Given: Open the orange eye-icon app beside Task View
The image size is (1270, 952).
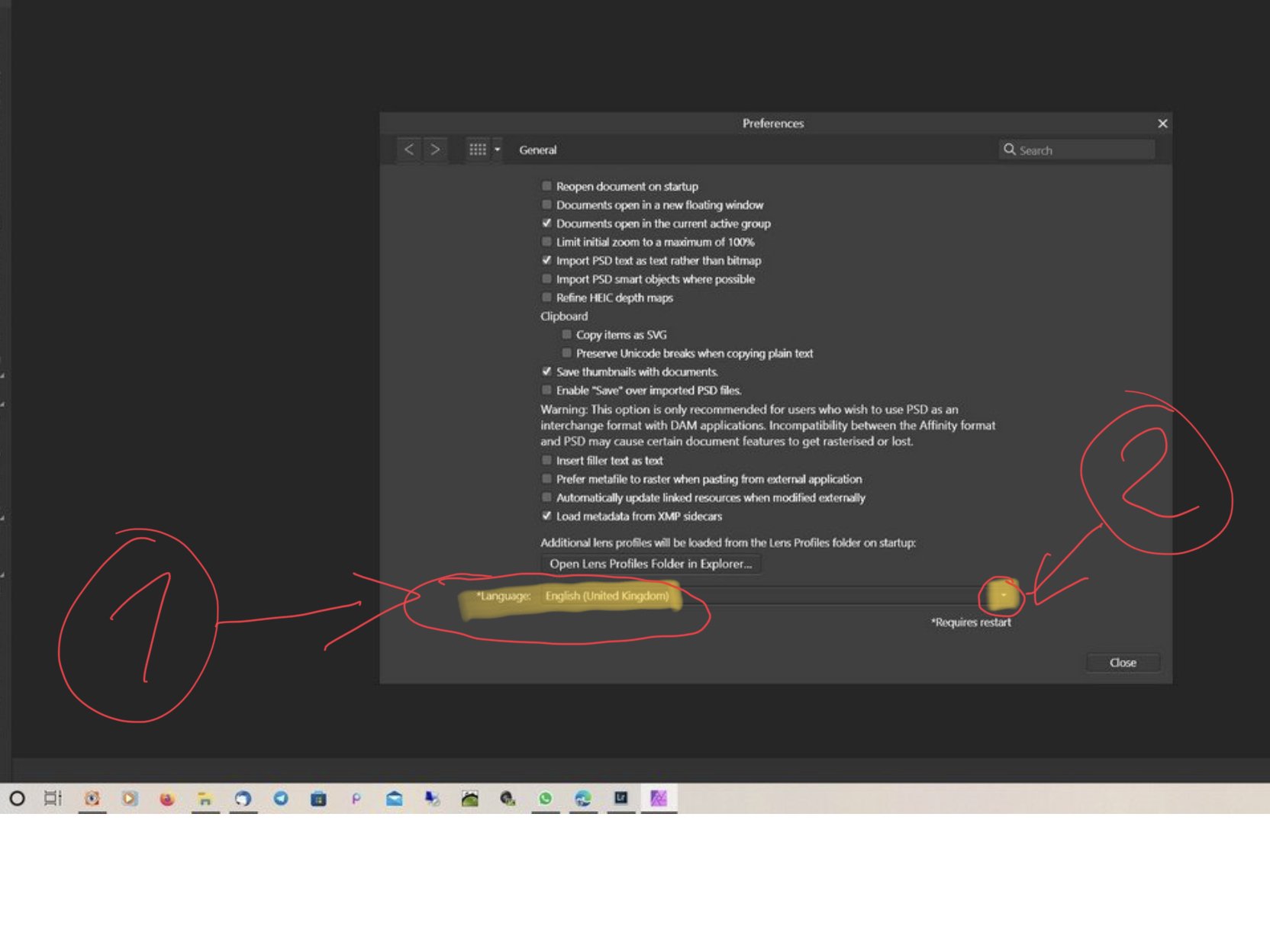Looking at the screenshot, I should click(92, 799).
